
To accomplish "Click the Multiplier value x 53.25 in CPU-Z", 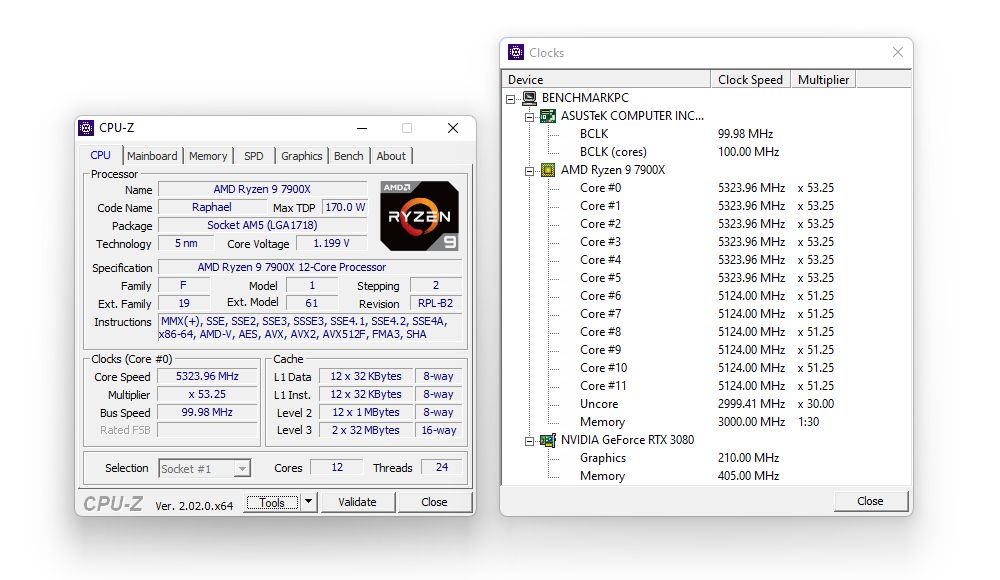I will (207, 394).
